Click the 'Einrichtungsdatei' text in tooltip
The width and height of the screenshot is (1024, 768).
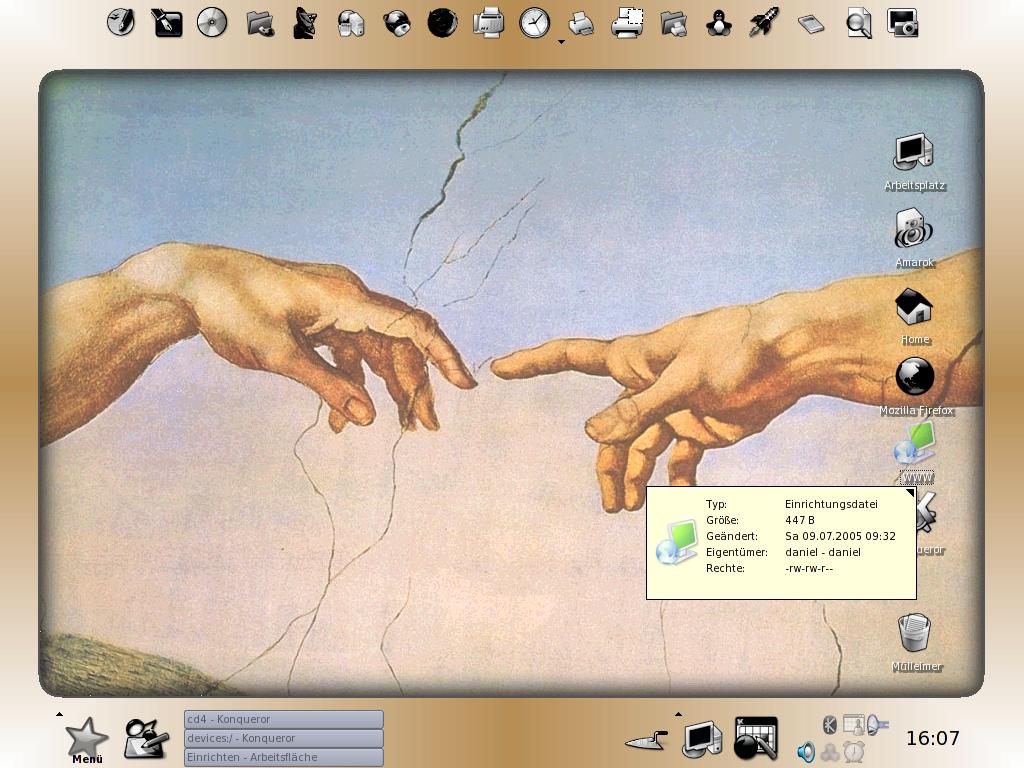[831, 504]
